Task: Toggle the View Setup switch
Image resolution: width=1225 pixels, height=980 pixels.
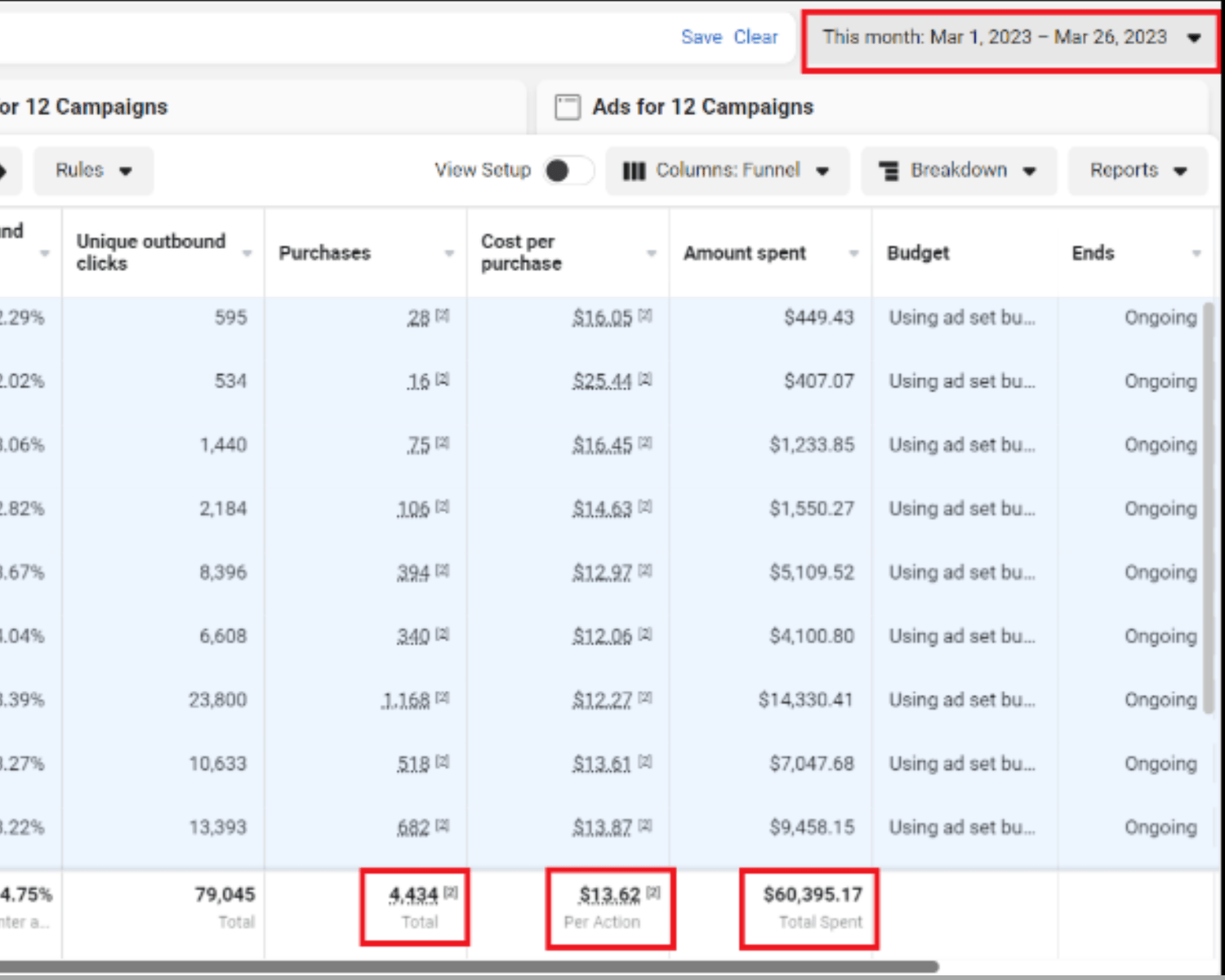Action: click(568, 171)
